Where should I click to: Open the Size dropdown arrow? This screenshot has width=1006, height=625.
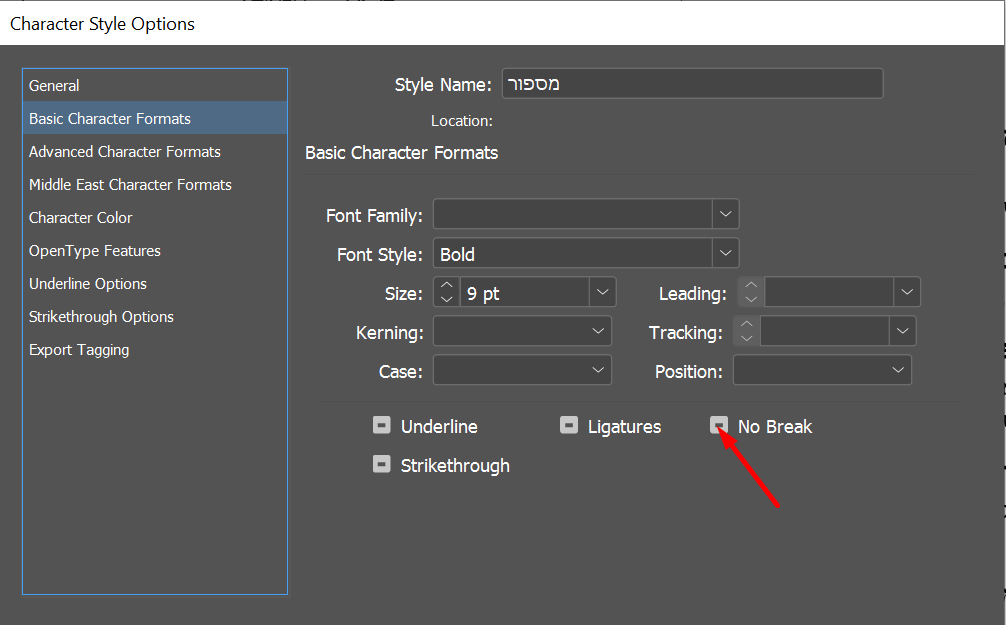tap(603, 293)
